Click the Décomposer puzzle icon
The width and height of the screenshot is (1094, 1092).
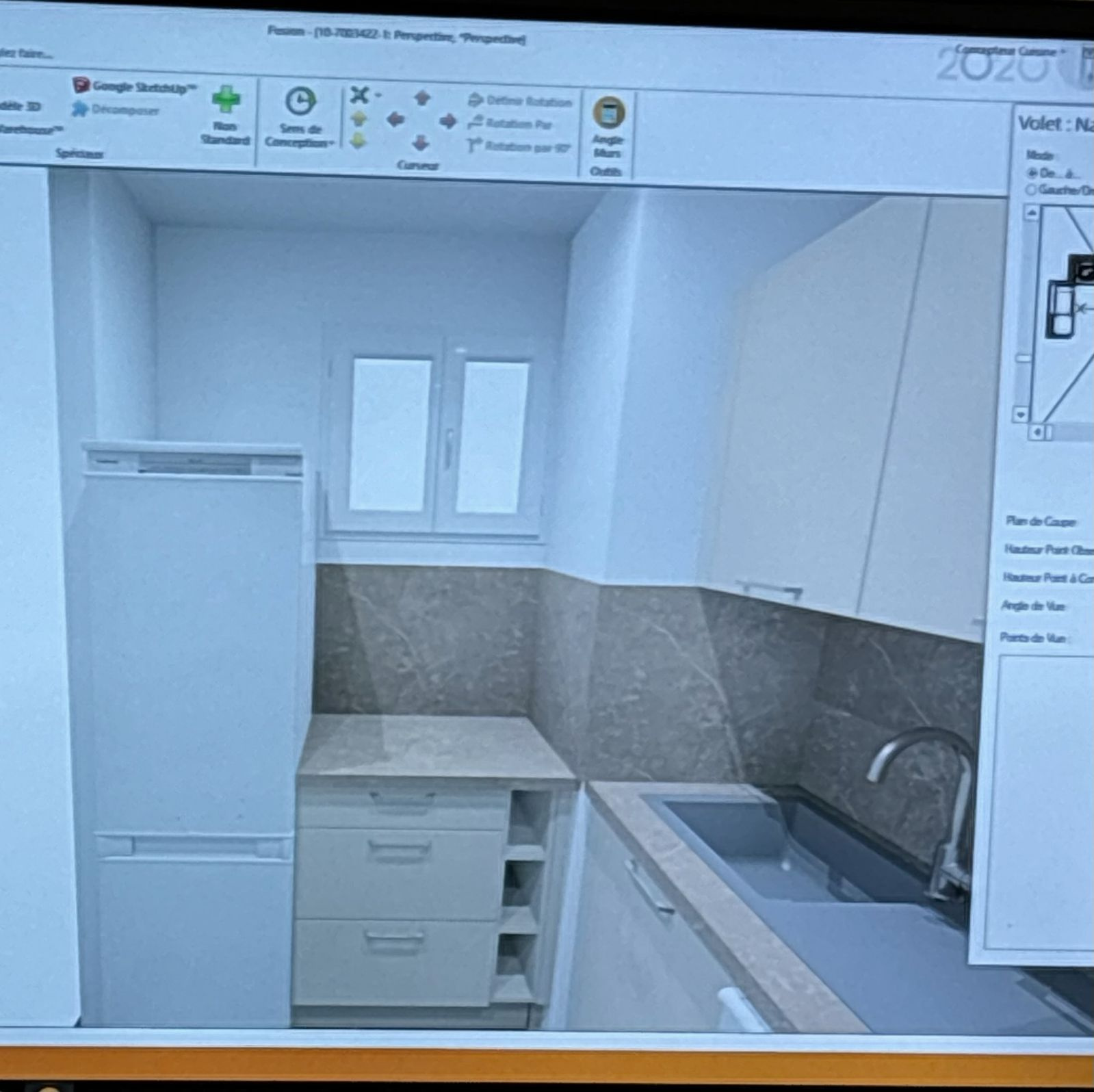[80, 109]
